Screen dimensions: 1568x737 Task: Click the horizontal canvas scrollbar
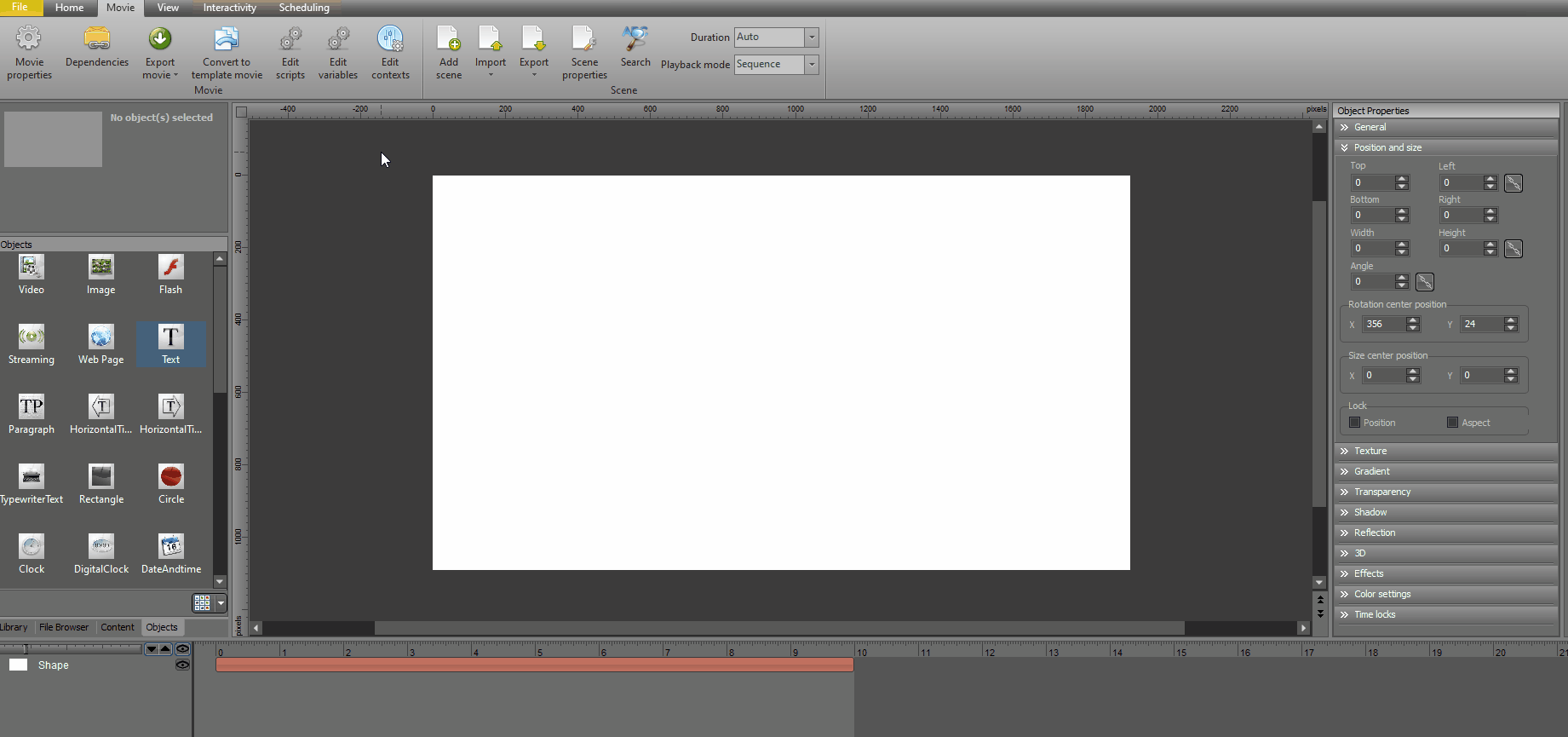(x=779, y=628)
